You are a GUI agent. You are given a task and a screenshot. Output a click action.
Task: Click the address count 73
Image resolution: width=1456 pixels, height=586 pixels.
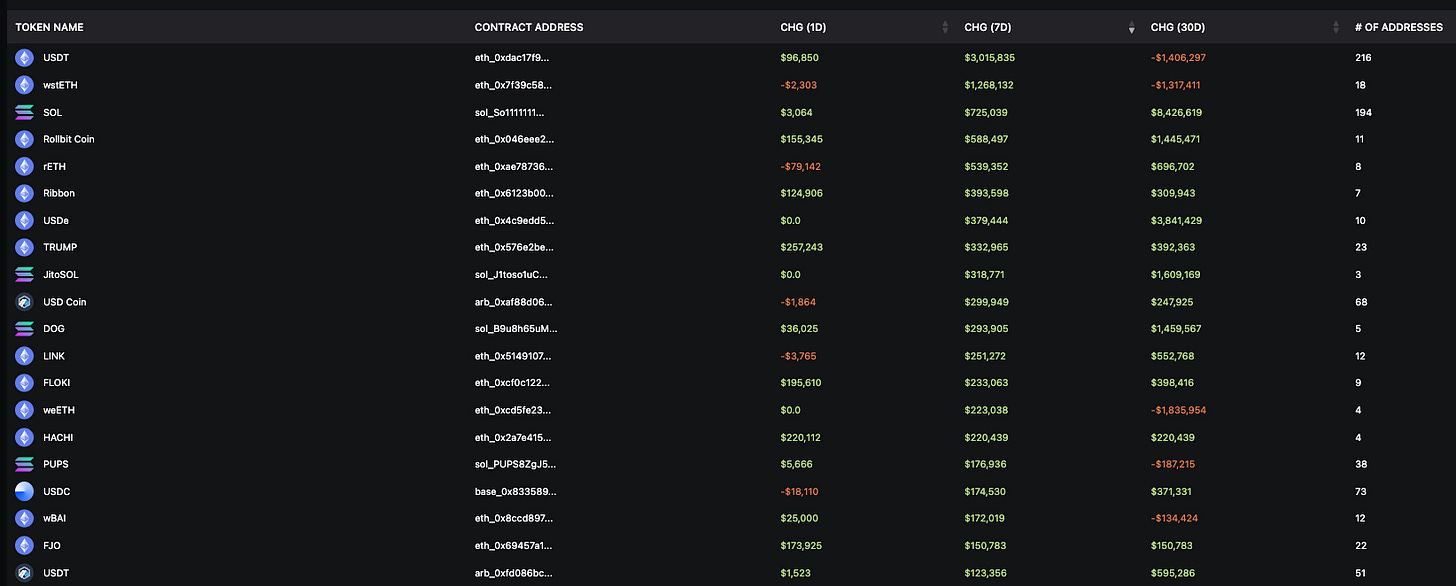tap(1361, 491)
